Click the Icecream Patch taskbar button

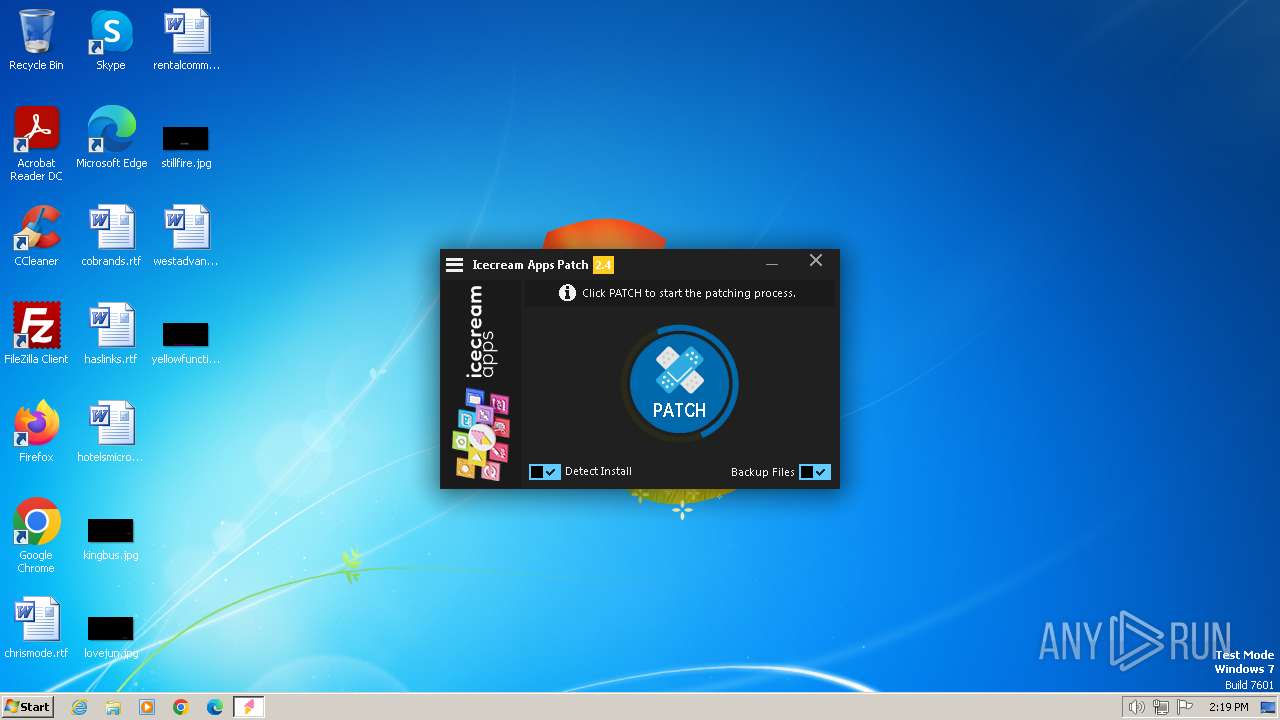[249, 707]
